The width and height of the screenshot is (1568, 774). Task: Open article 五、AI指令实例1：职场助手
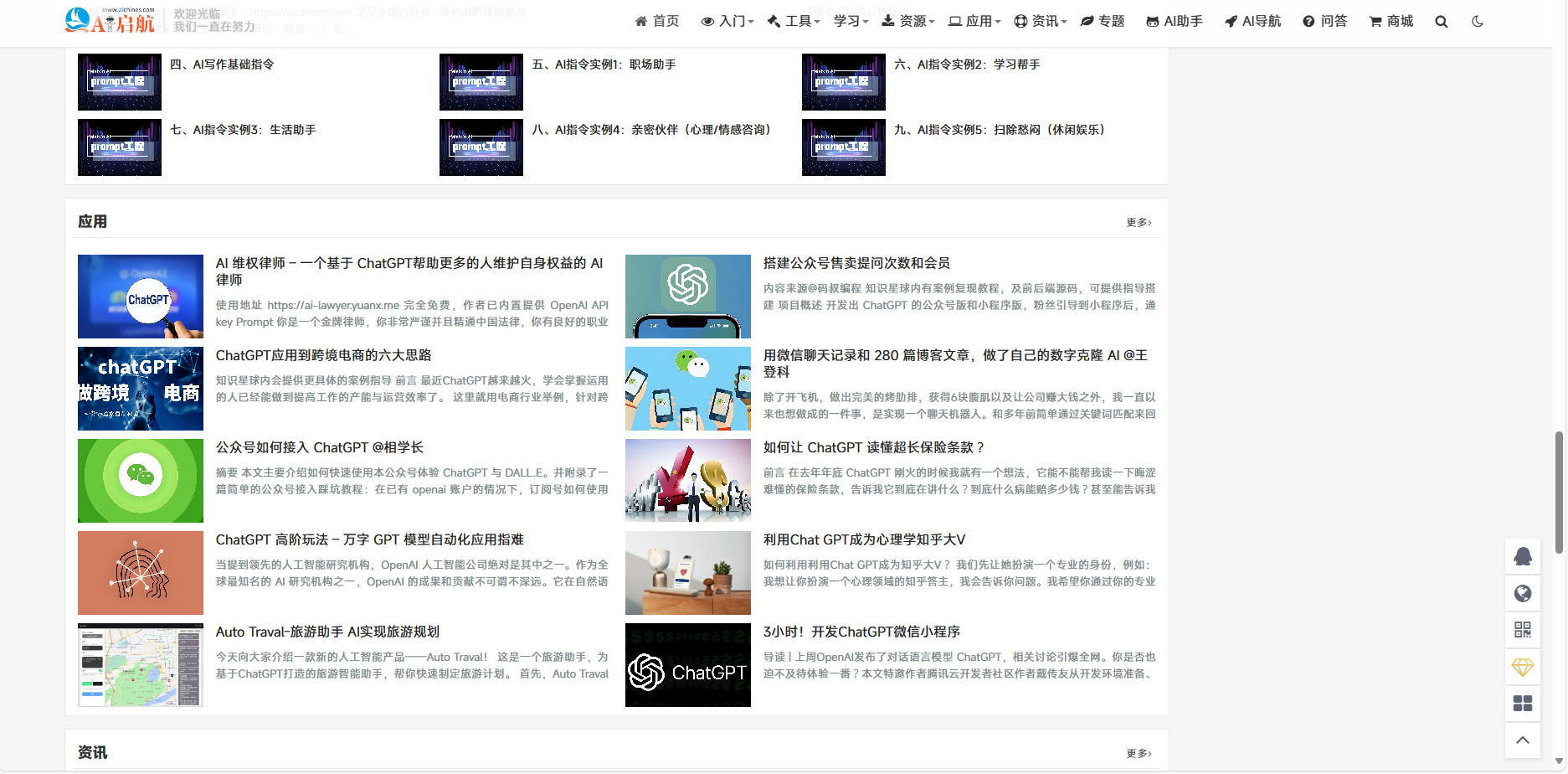click(604, 64)
